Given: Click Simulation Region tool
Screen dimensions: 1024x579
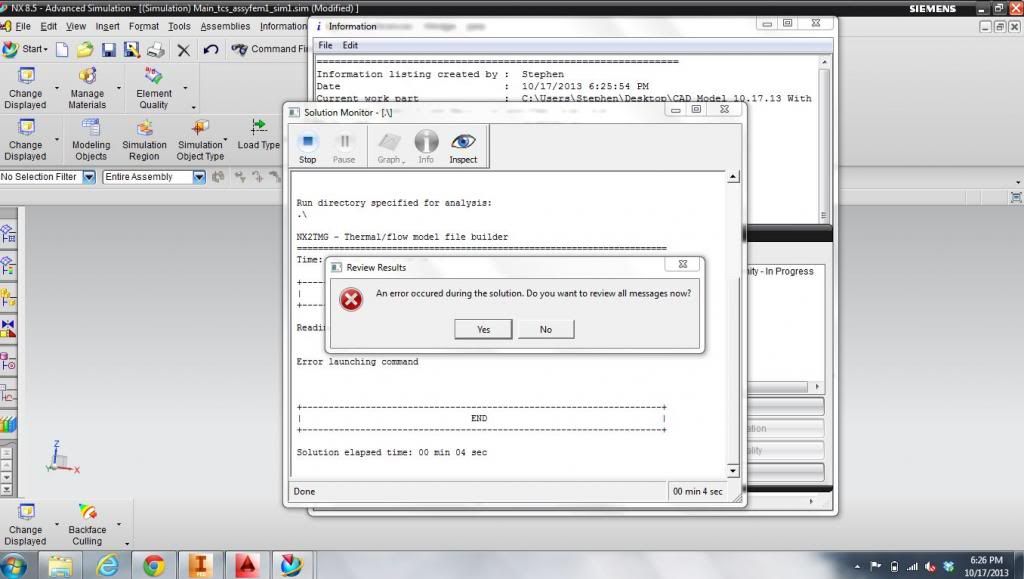Looking at the screenshot, I should pos(144,140).
